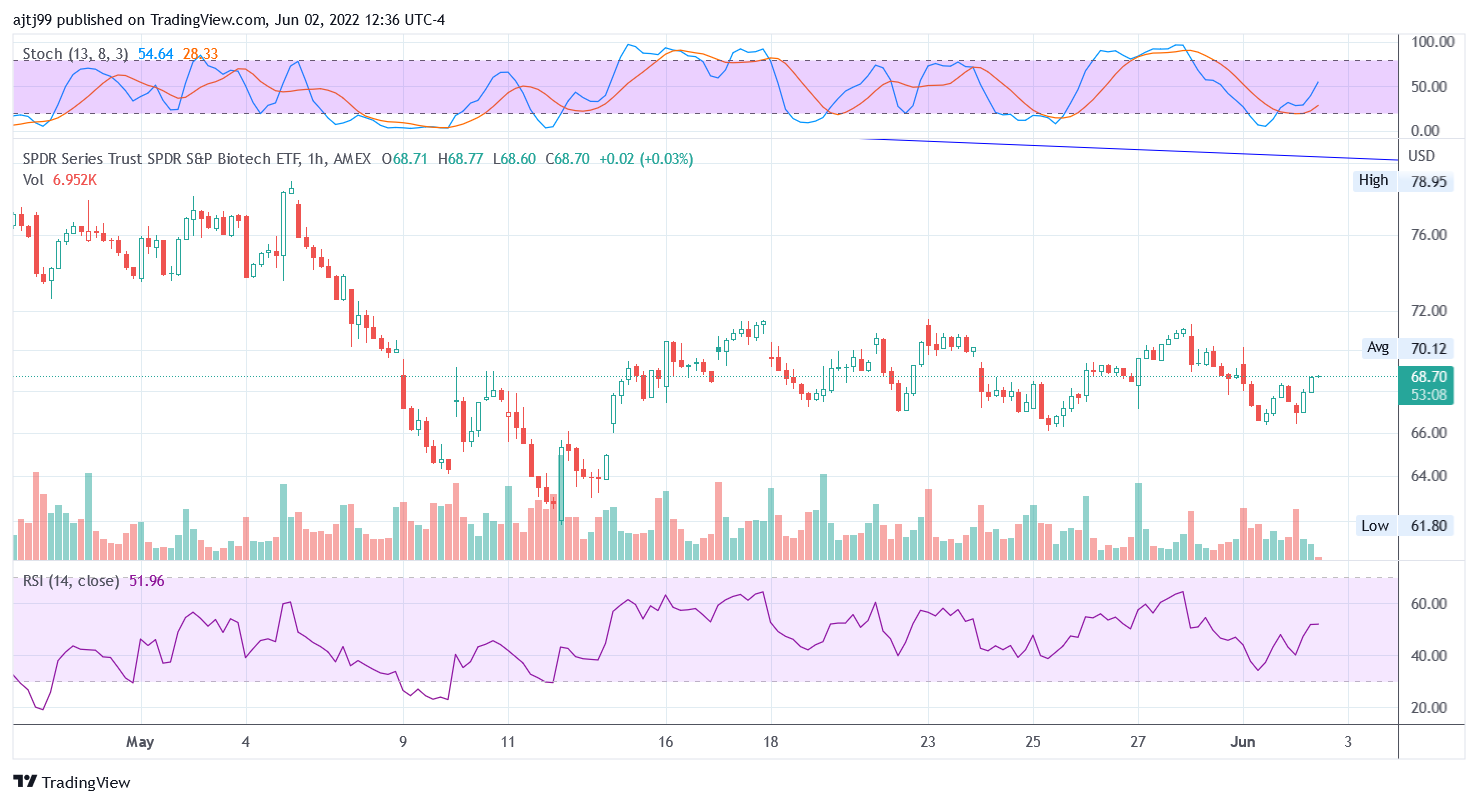1478x803 pixels.
Task: Click 76.00 on the price scale
Action: click(x=1430, y=235)
